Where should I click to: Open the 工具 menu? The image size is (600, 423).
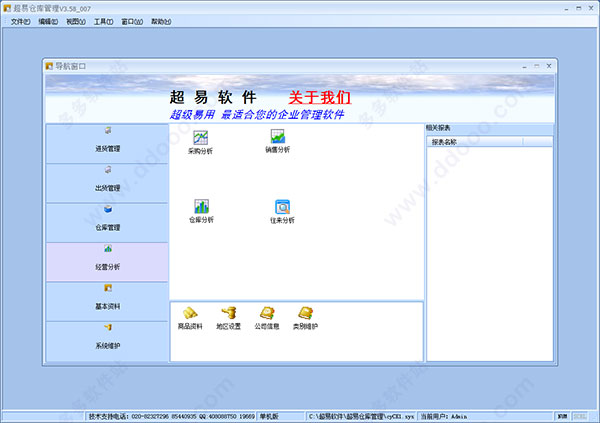click(103, 22)
